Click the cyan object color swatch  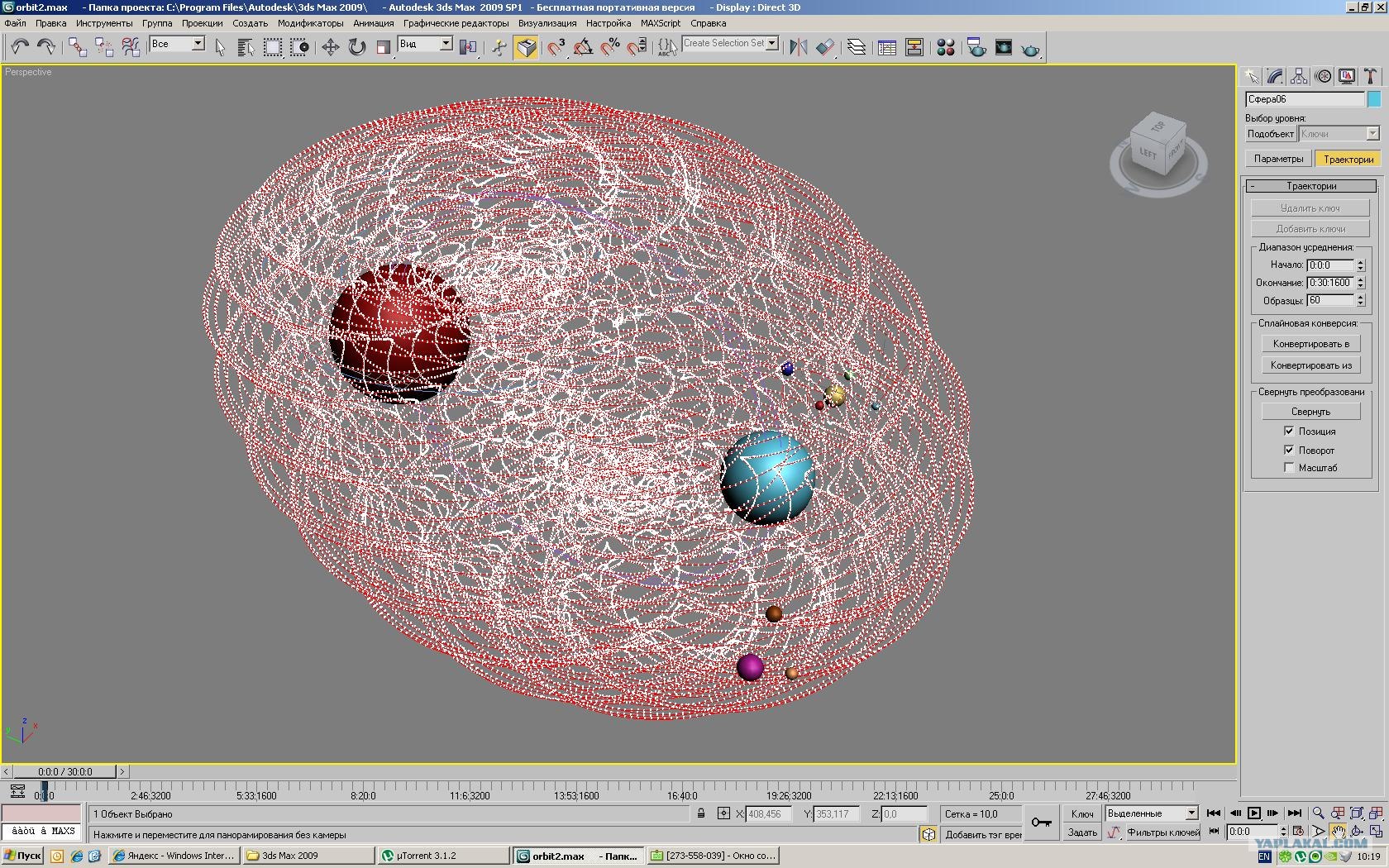pos(1373,99)
